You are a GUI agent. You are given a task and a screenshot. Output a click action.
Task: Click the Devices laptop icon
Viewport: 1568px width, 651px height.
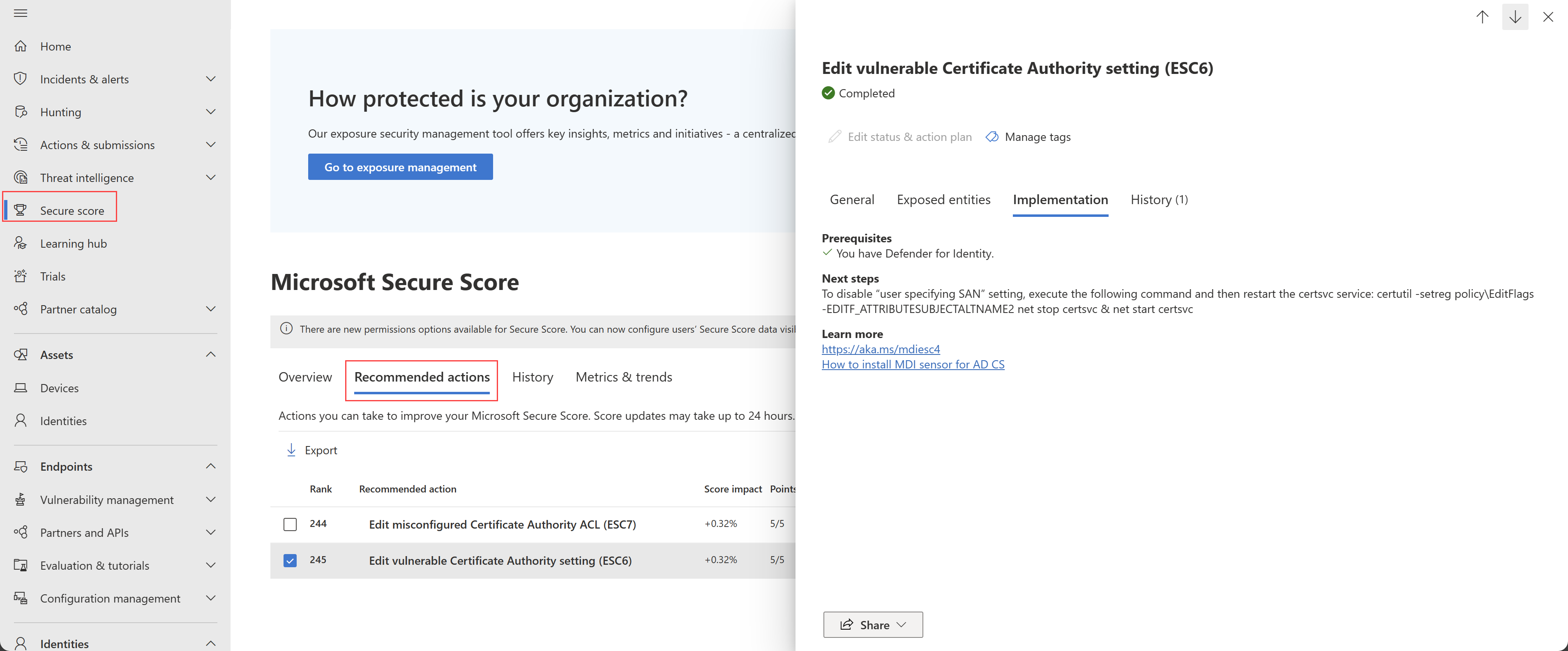pyautogui.click(x=21, y=388)
